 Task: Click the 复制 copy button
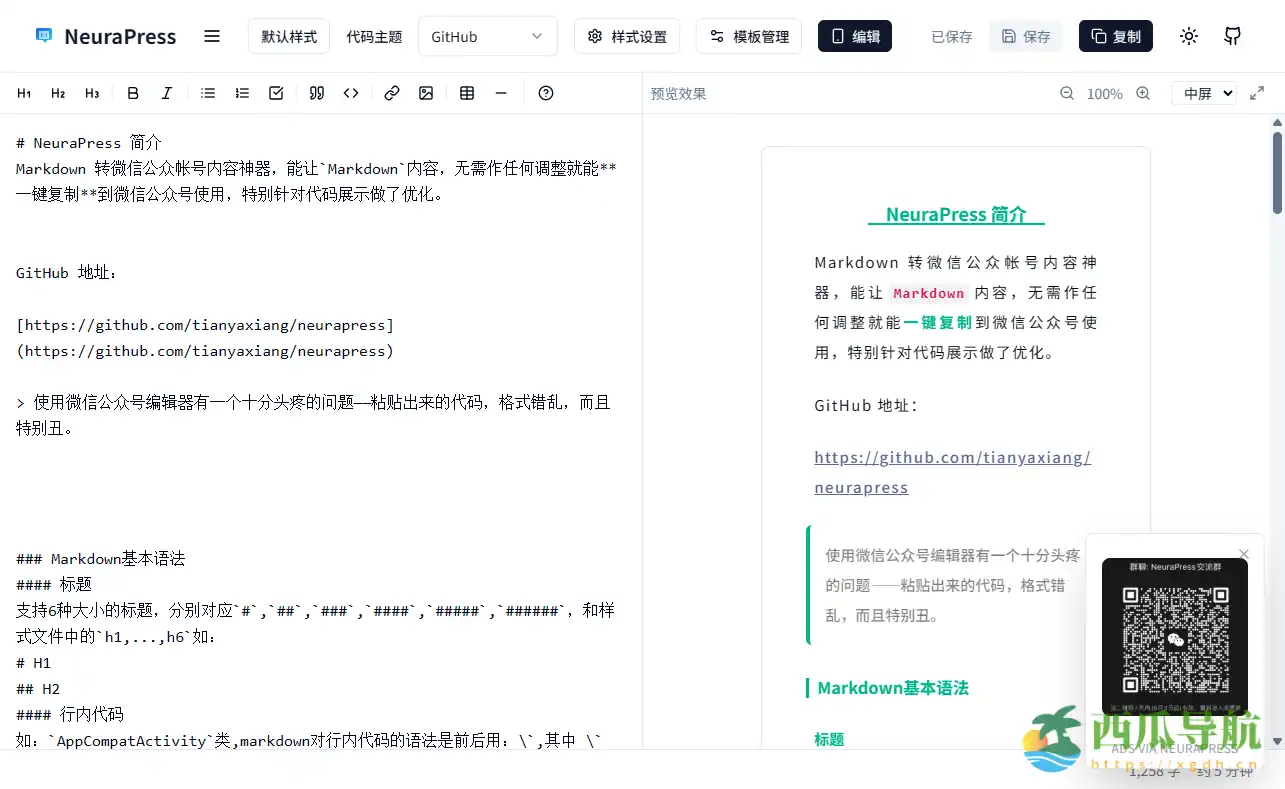coord(1115,35)
